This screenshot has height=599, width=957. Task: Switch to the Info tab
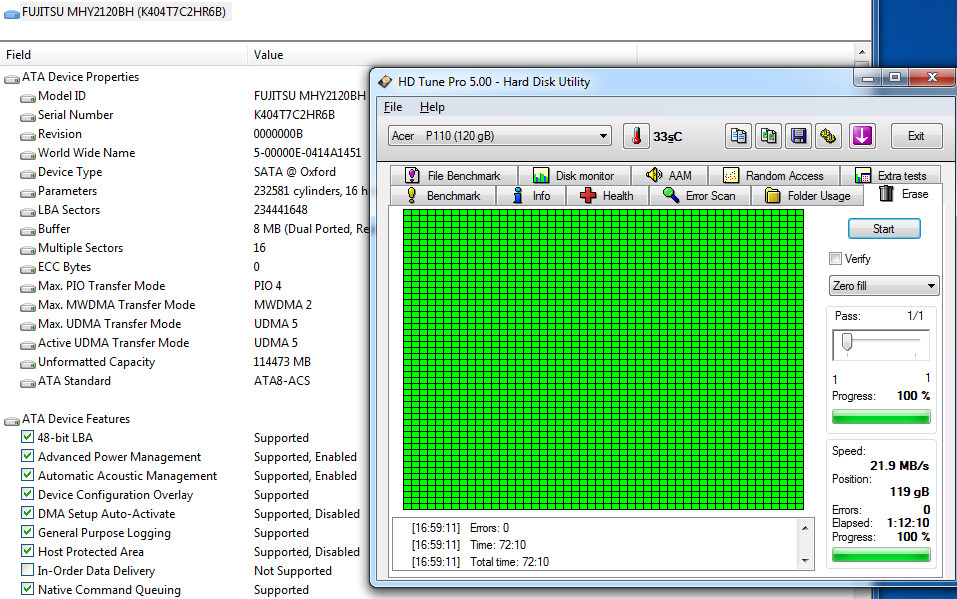point(531,196)
